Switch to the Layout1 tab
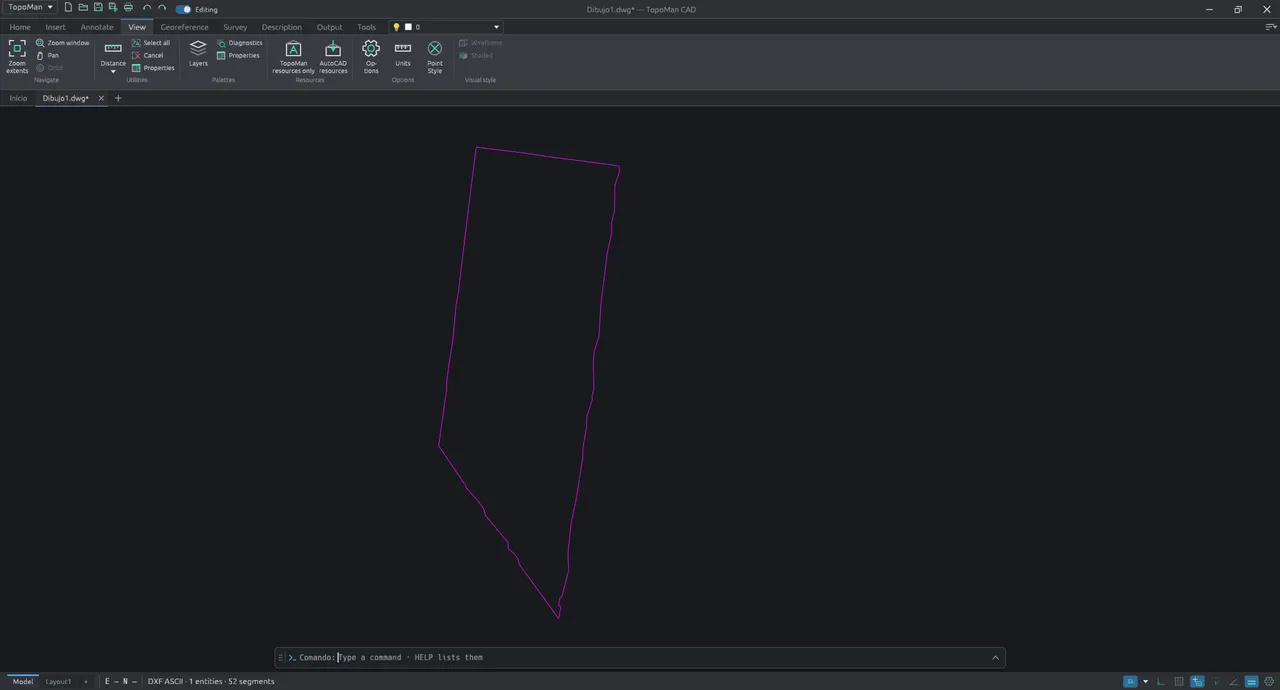Image resolution: width=1280 pixels, height=690 pixels. pos(58,681)
